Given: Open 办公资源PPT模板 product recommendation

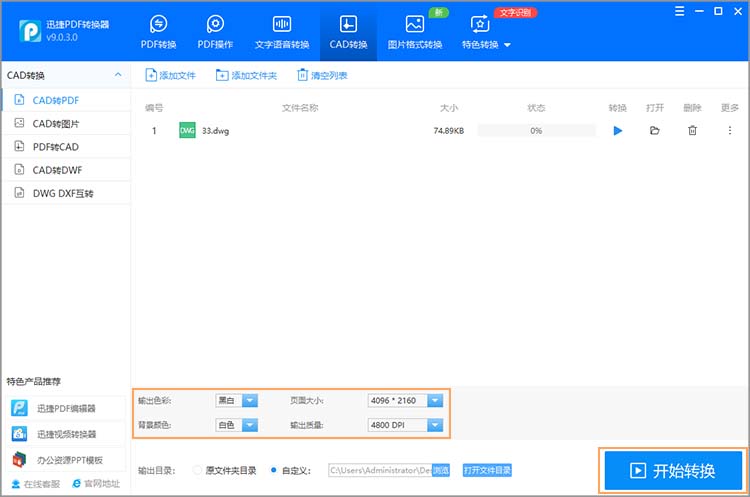Looking at the screenshot, I should click(66, 460).
